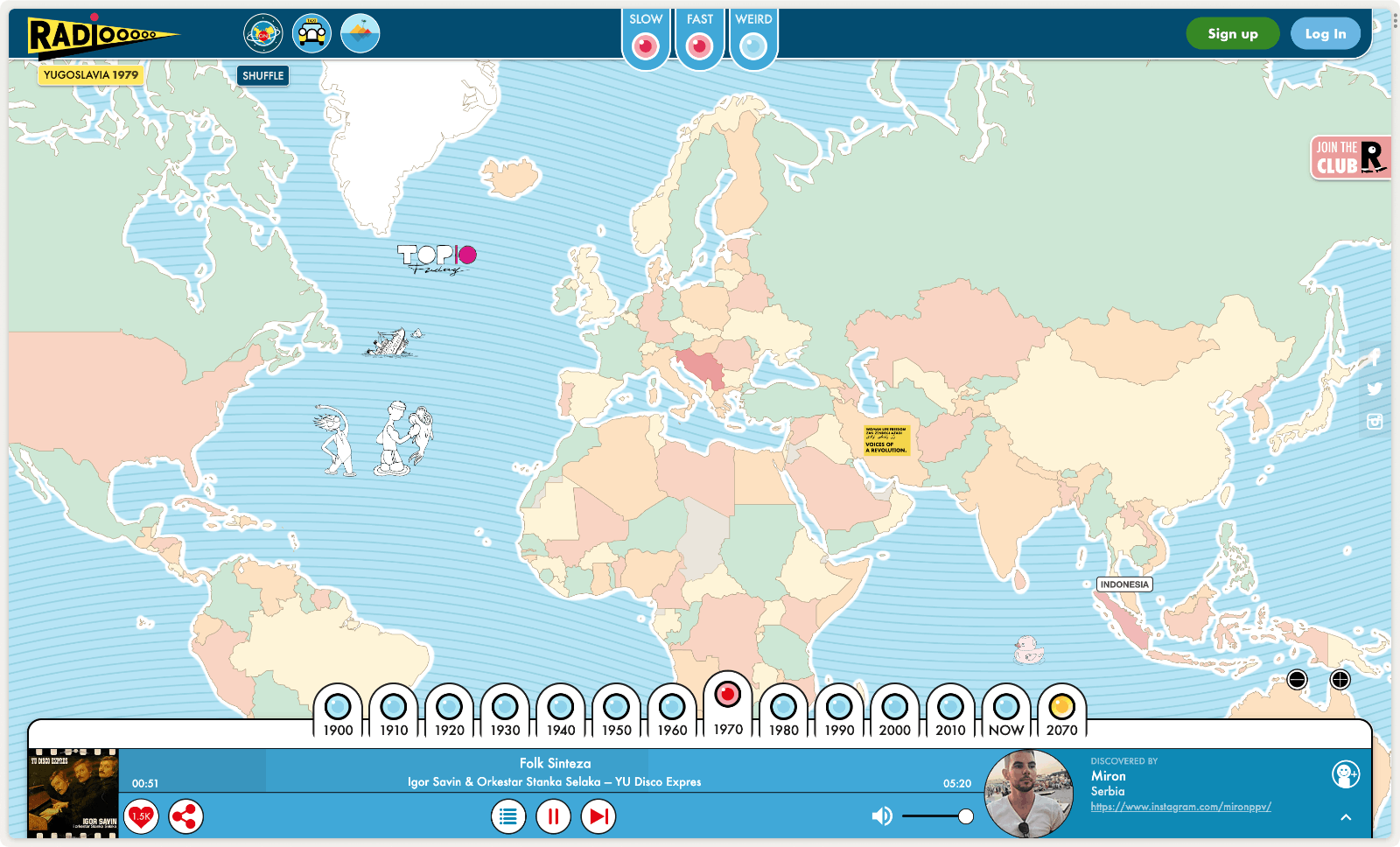Zoom in on the map
The image size is (1400, 847).
(1340, 680)
